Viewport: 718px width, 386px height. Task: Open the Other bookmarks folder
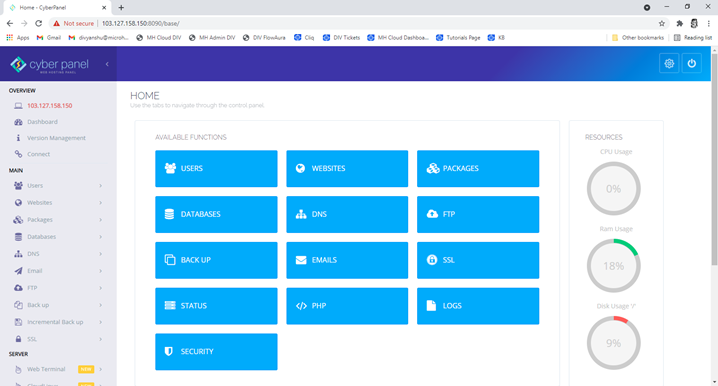[x=638, y=38]
